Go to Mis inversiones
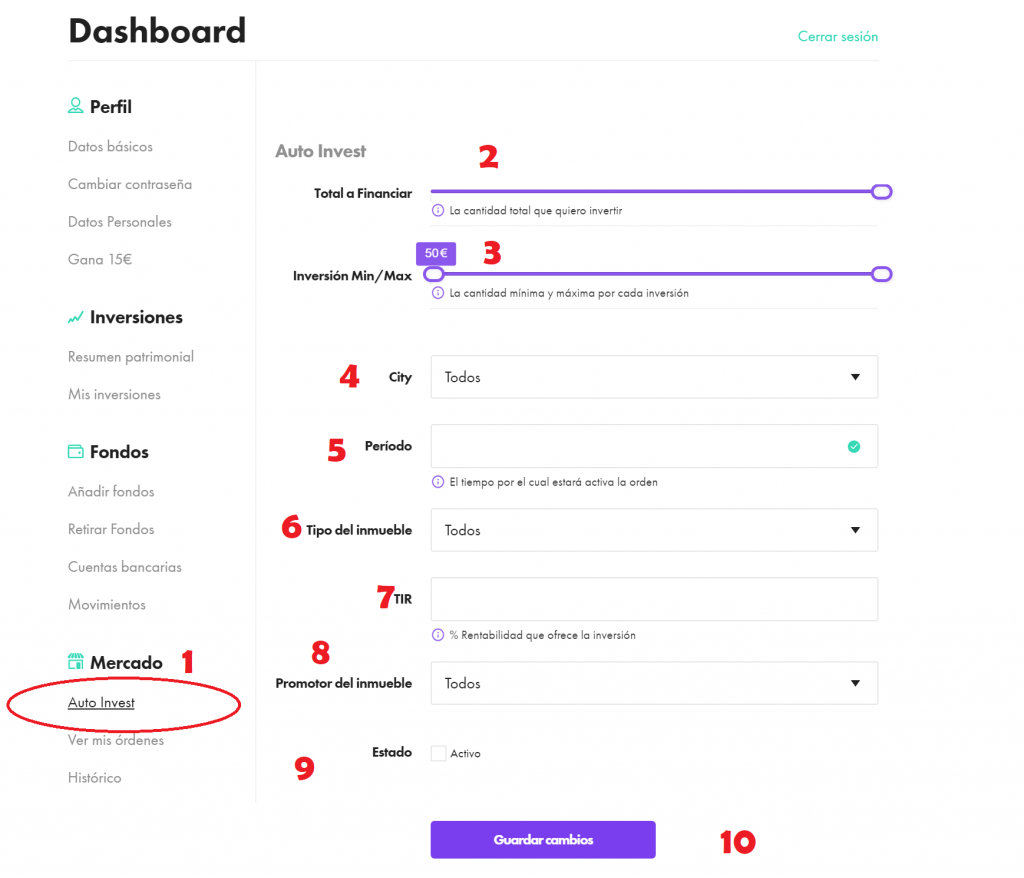Image resolution: width=1024 pixels, height=878 pixels. (114, 394)
